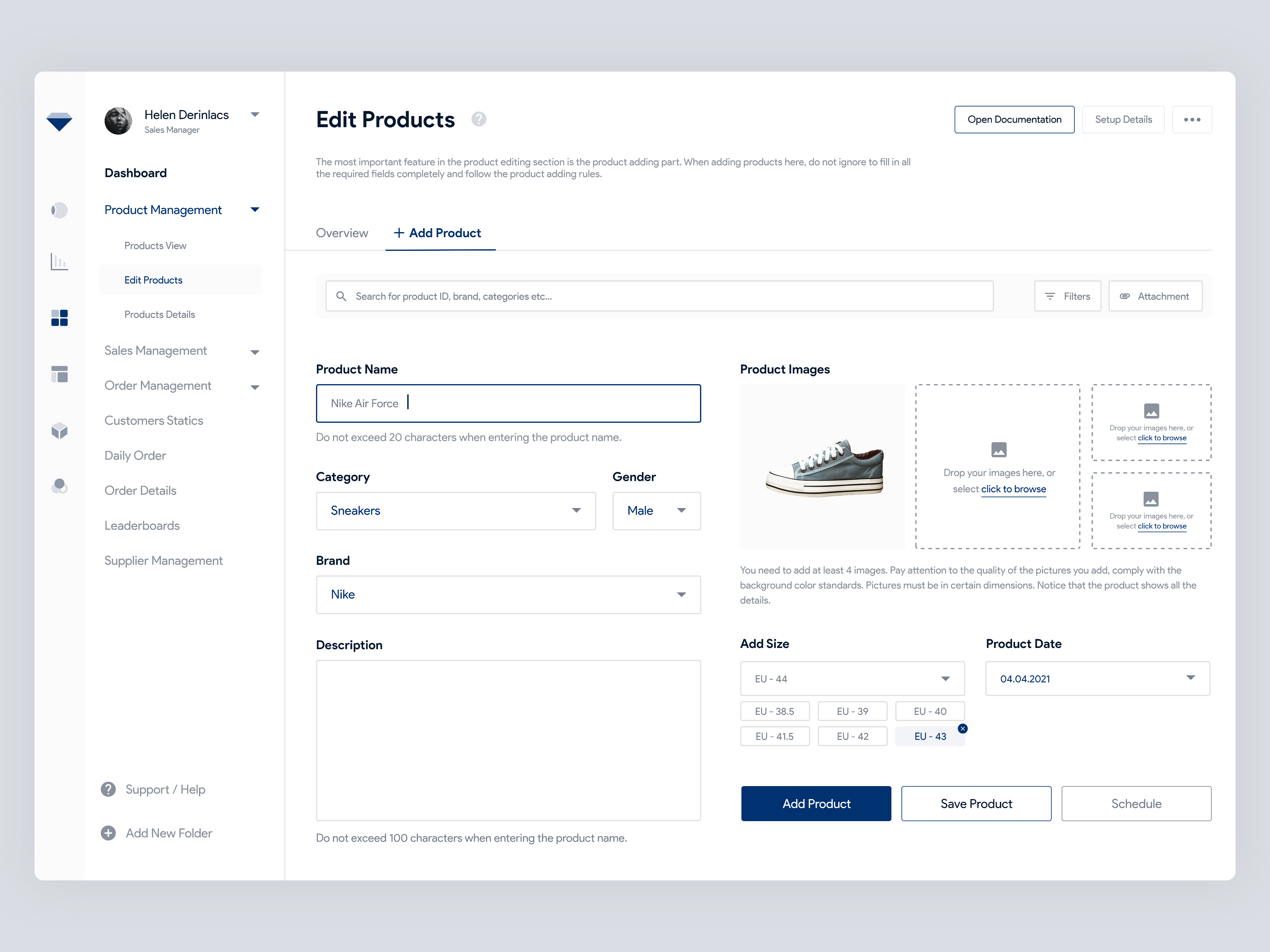Open the 3D cube products icon
The image size is (1270, 952).
pyautogui.click(x=59, y=430)
